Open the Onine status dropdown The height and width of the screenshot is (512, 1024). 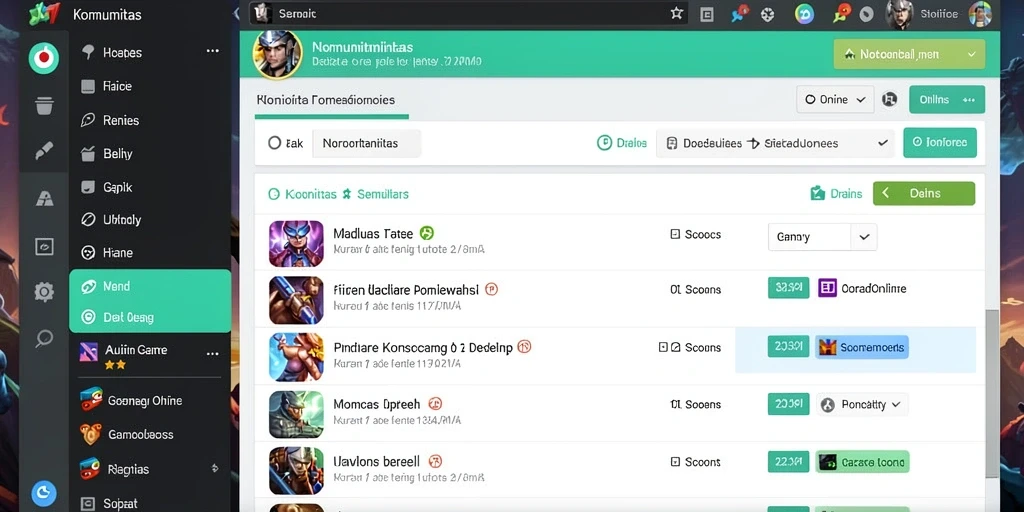point(835,99)
